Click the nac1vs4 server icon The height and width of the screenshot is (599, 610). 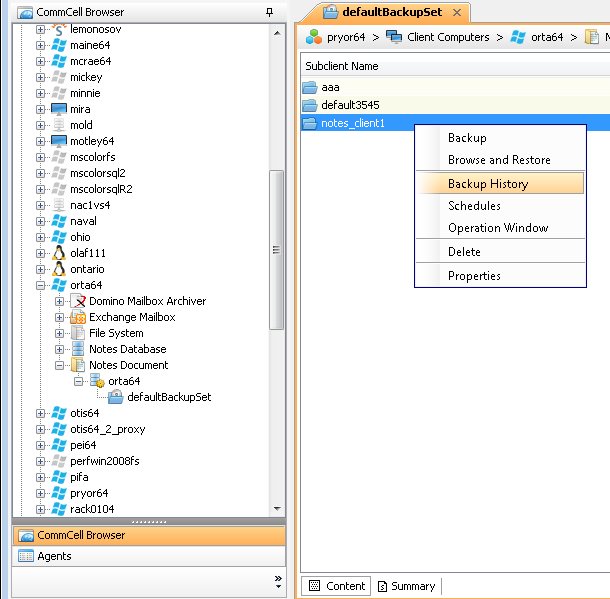tap(59, 205)
